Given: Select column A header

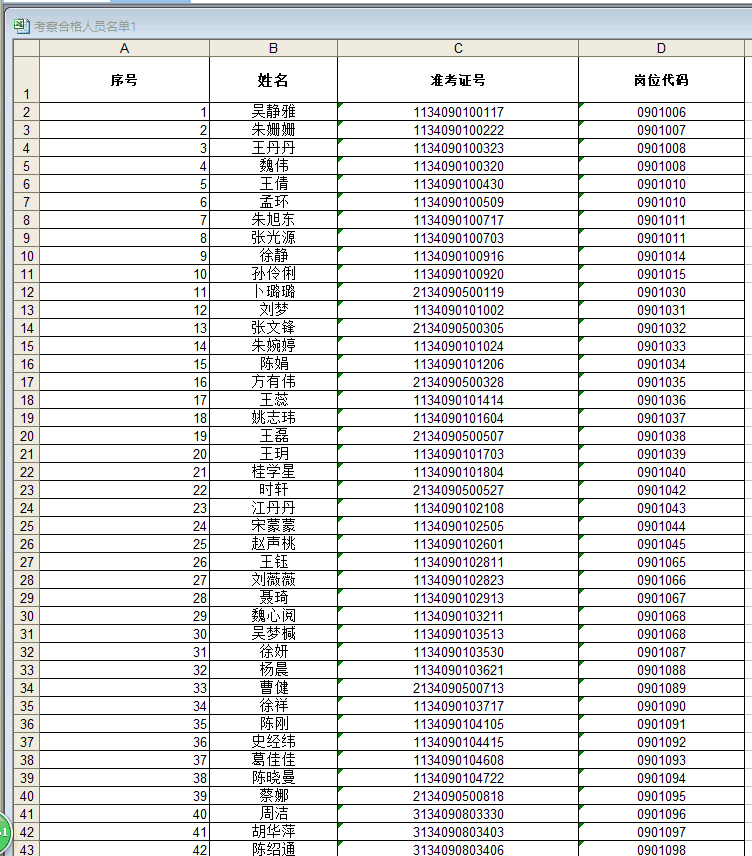Looking at the screenshot, I should pos(125,48).
